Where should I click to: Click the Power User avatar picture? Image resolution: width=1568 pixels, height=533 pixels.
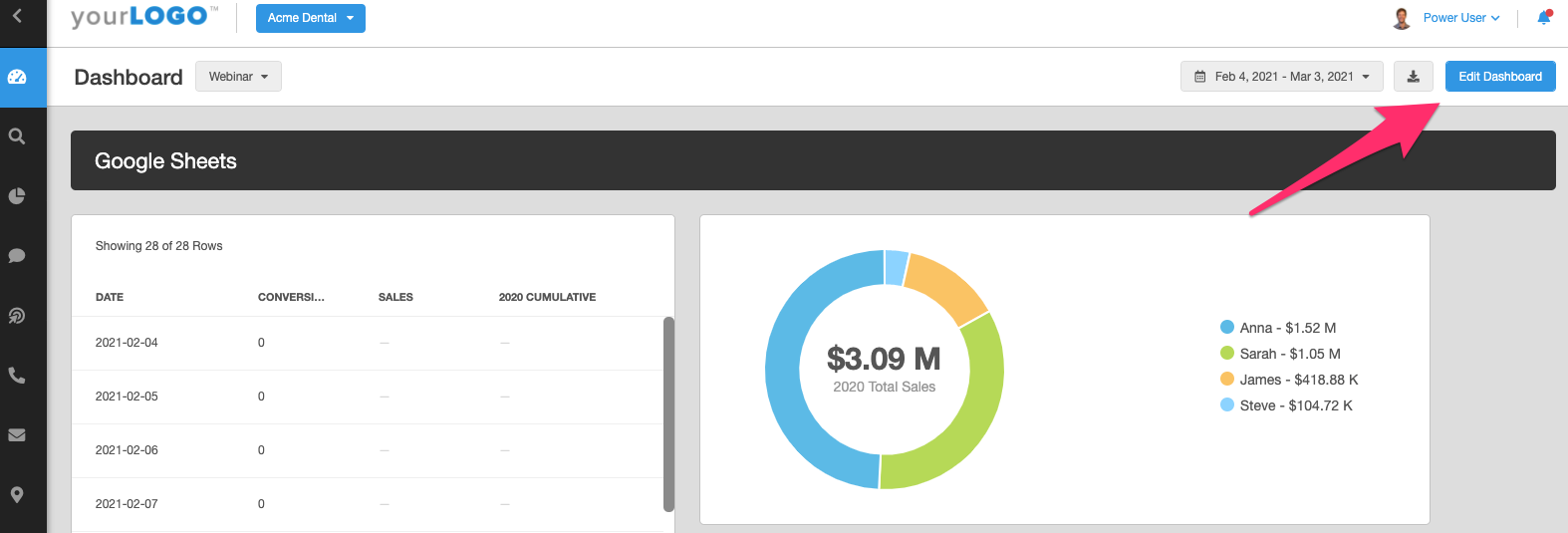click(1403, 18)
